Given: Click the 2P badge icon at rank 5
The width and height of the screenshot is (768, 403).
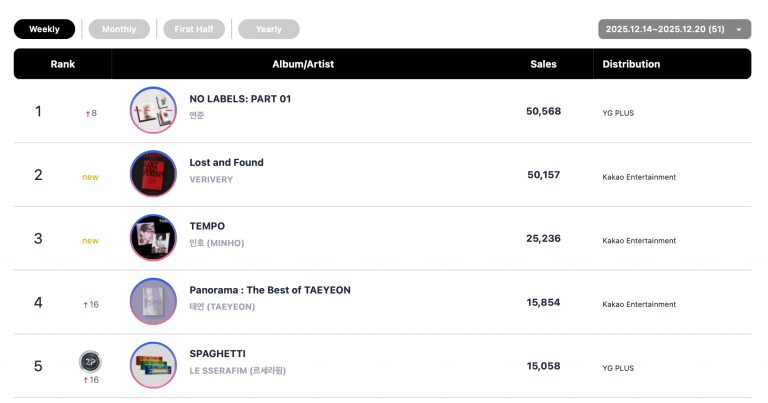Looking at the screenshot, I should point(90,360).
